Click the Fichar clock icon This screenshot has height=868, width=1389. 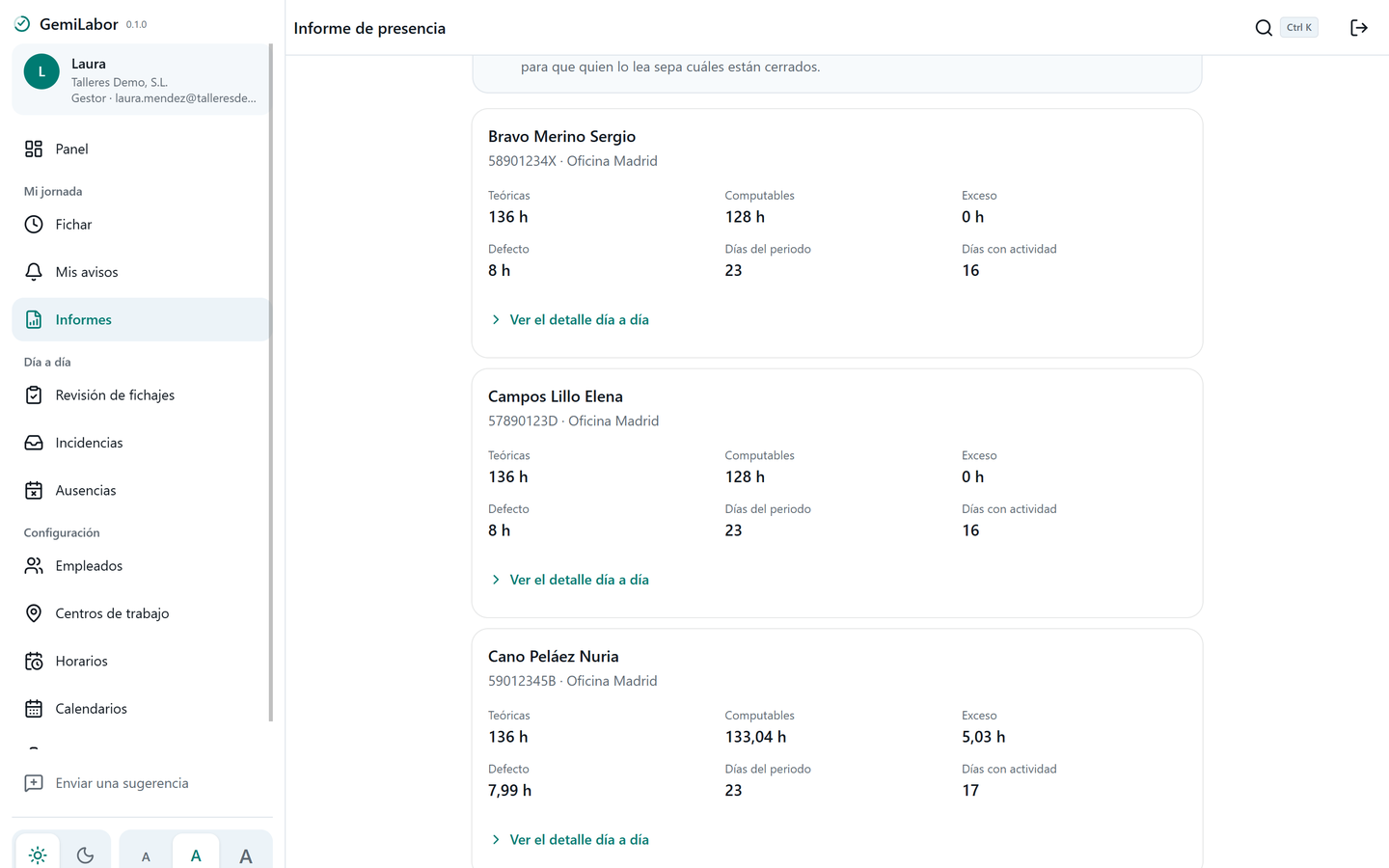click(34, 224)
